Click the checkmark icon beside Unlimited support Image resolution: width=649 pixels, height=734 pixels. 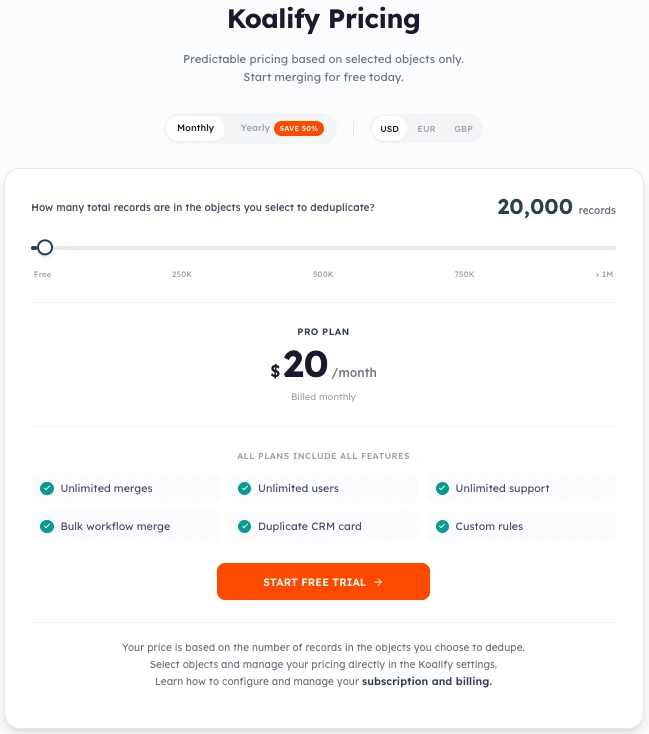coord(441,488)
